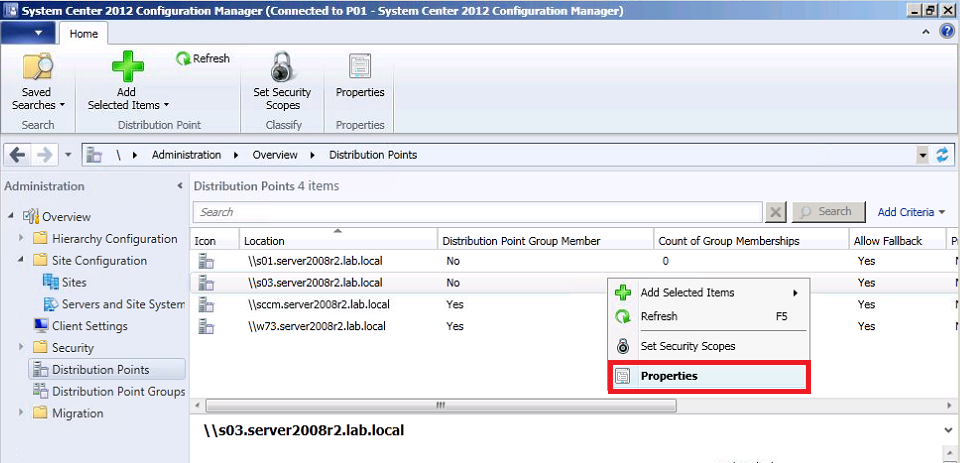Click the server icon in sccm row
Image resolution: width=960 pixels, height=463 pixels.
206,304
